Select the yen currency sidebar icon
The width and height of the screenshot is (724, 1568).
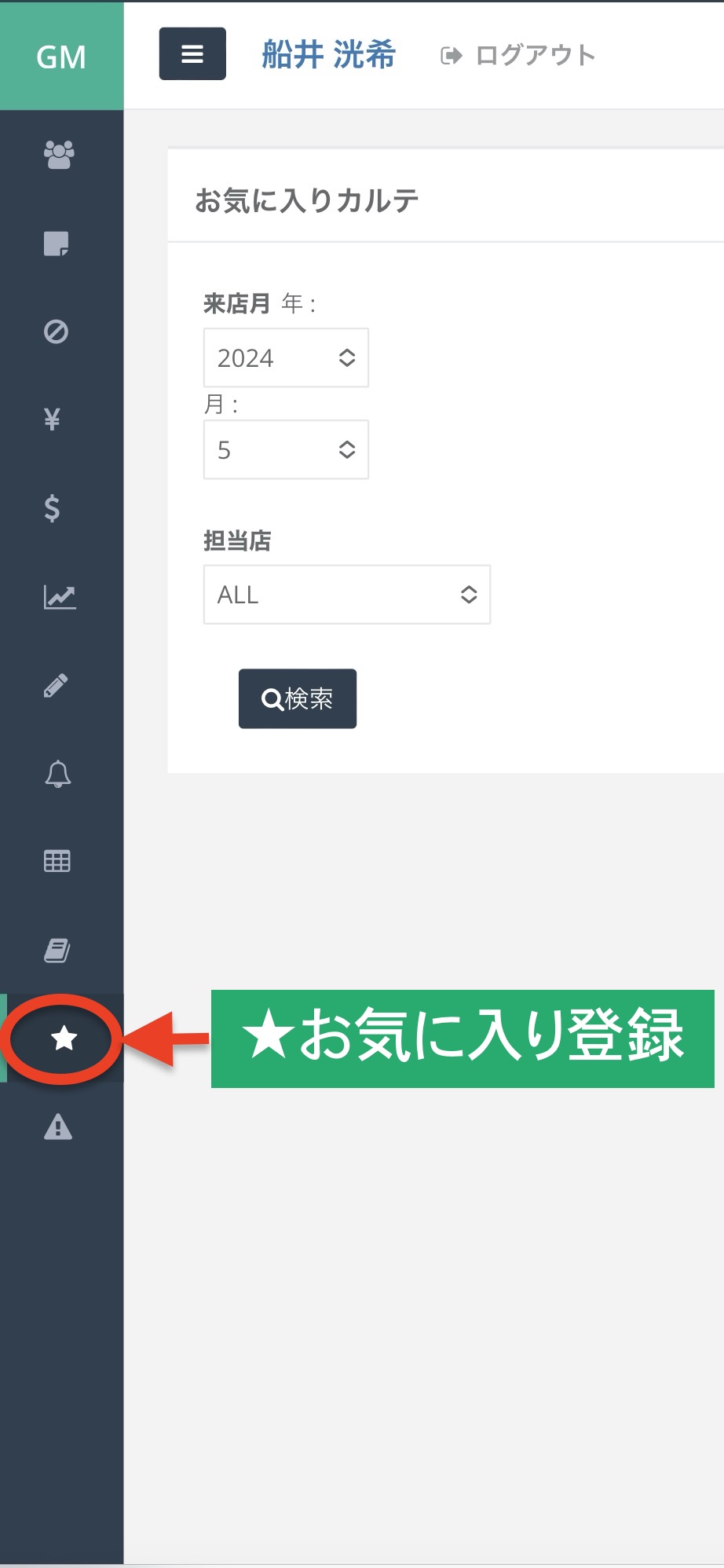(52, 419)
